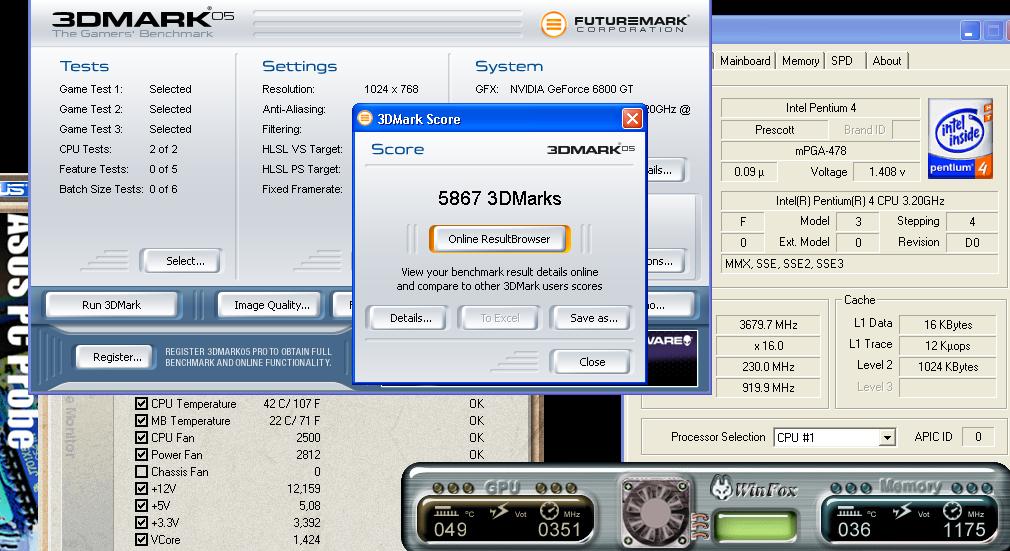Click the NVIDIA GeForce 6800 GT text
This screenshot has height=551, width=1010.
(x=571, y=89)
